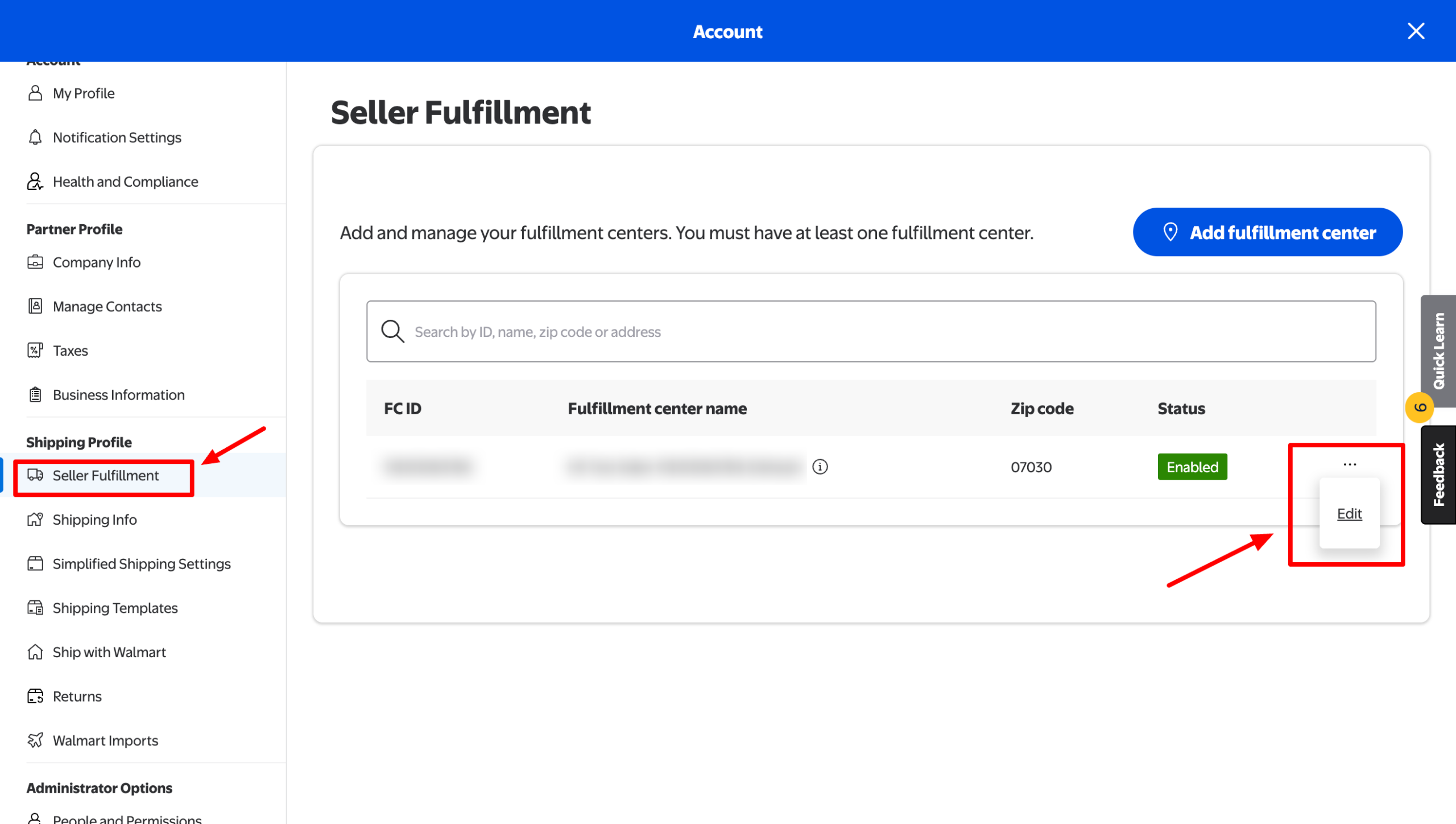Select Seller Fulfillment in Shipping Profile
1456x824 pixels.
tap(106, 476)
